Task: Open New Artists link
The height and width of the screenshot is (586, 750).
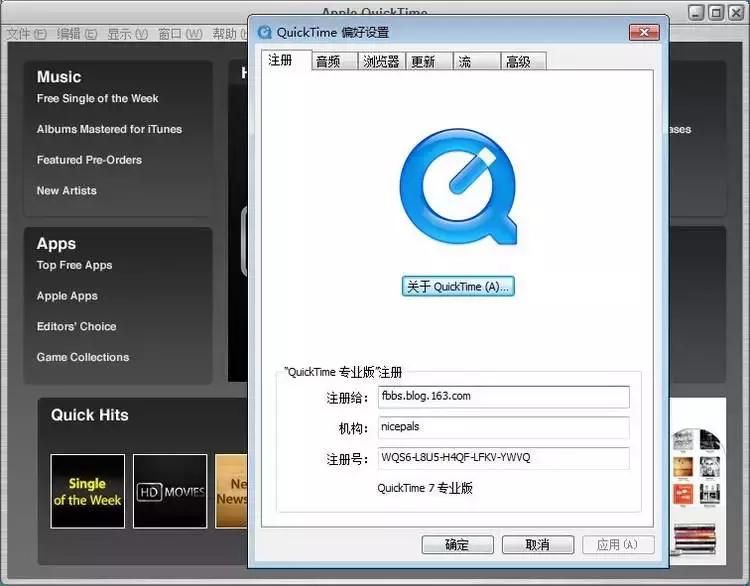Action: (x=67, y=190)
